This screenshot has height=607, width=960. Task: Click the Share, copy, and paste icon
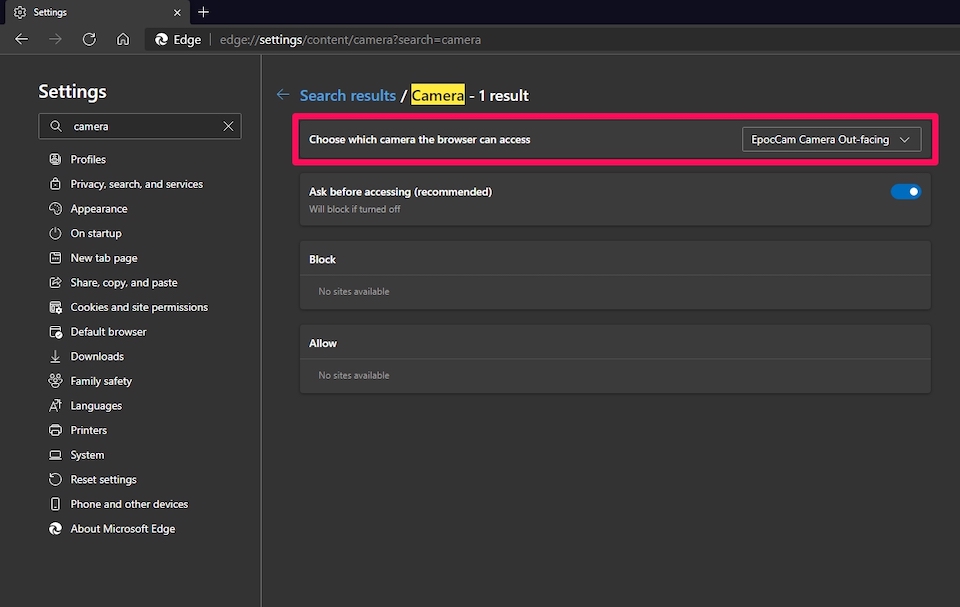pos(55,282)
